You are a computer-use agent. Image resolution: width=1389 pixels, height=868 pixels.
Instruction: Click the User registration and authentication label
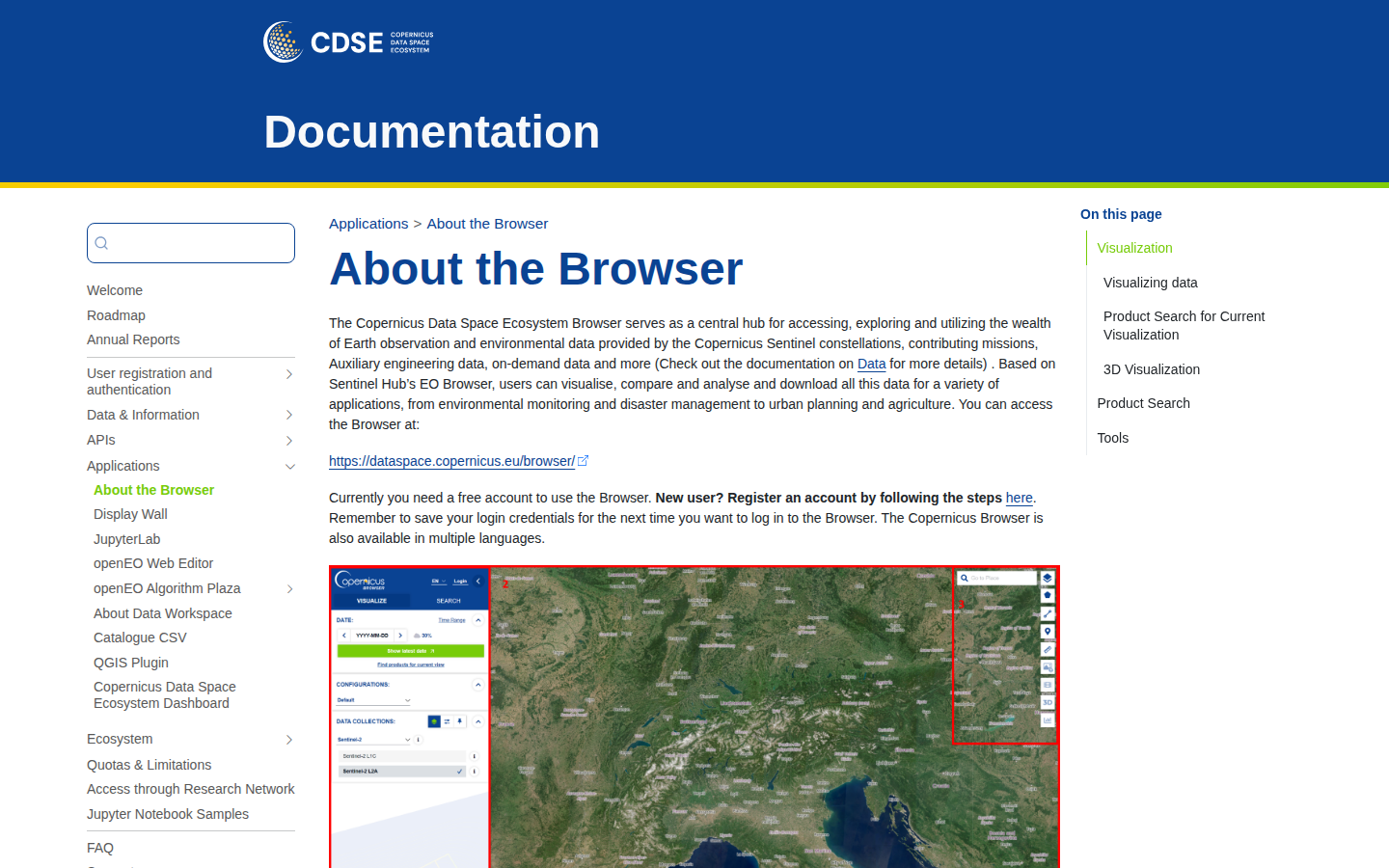(x=150, y=382)
